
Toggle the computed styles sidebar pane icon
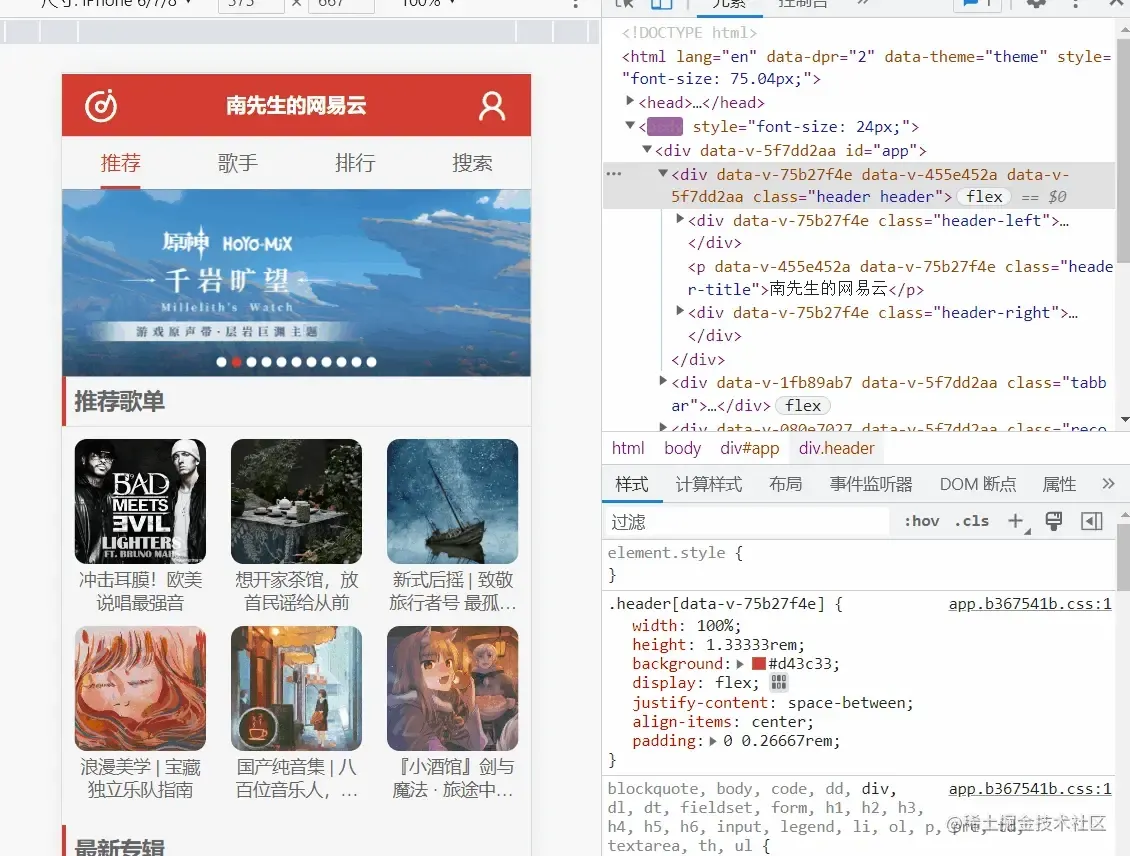1092,521
